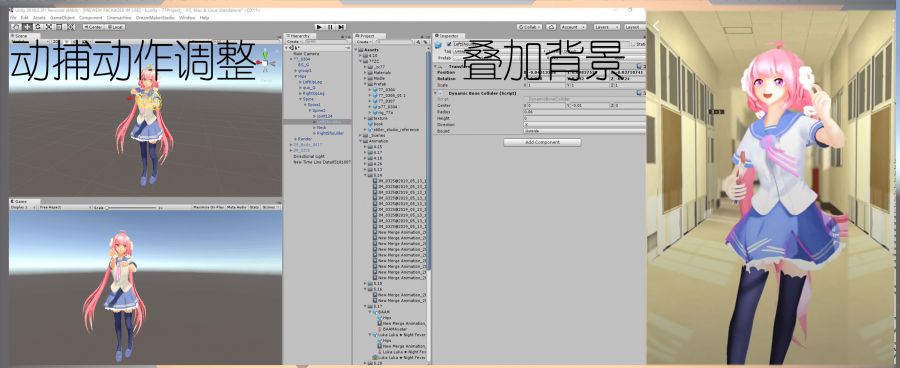Viewport: 900px width, 368px height.
Task: Open the Component menu
Action: 91,18
